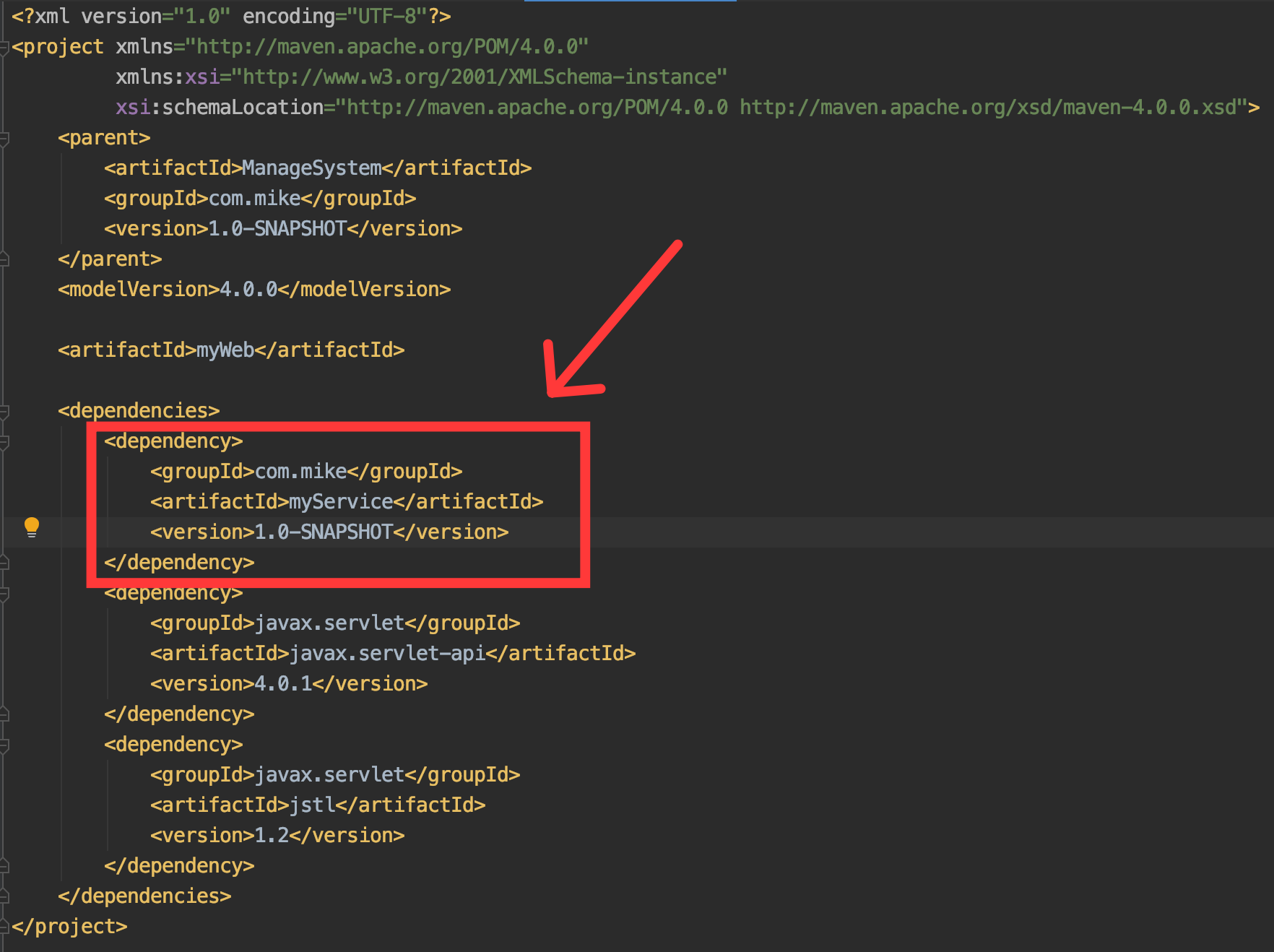Click com.mike groupId in myService dependency
Viewport: 1274px width, 952px height.
click(300, 471)
